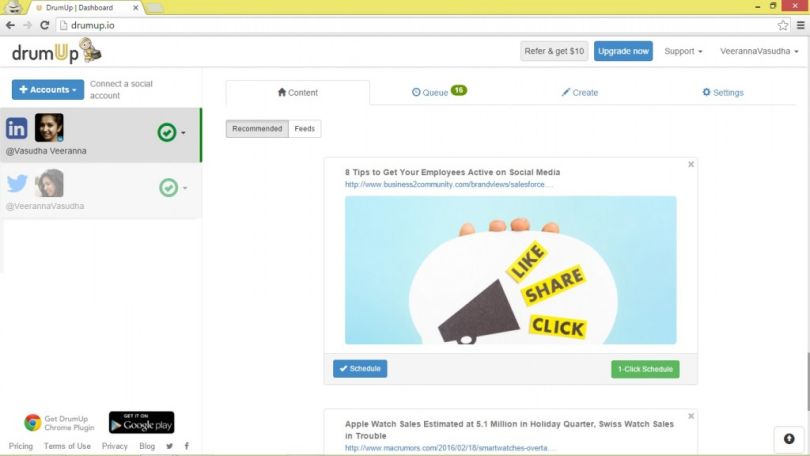Select the Recommended content filter
The width and height of the screenshot is (810, 456).
257,129
